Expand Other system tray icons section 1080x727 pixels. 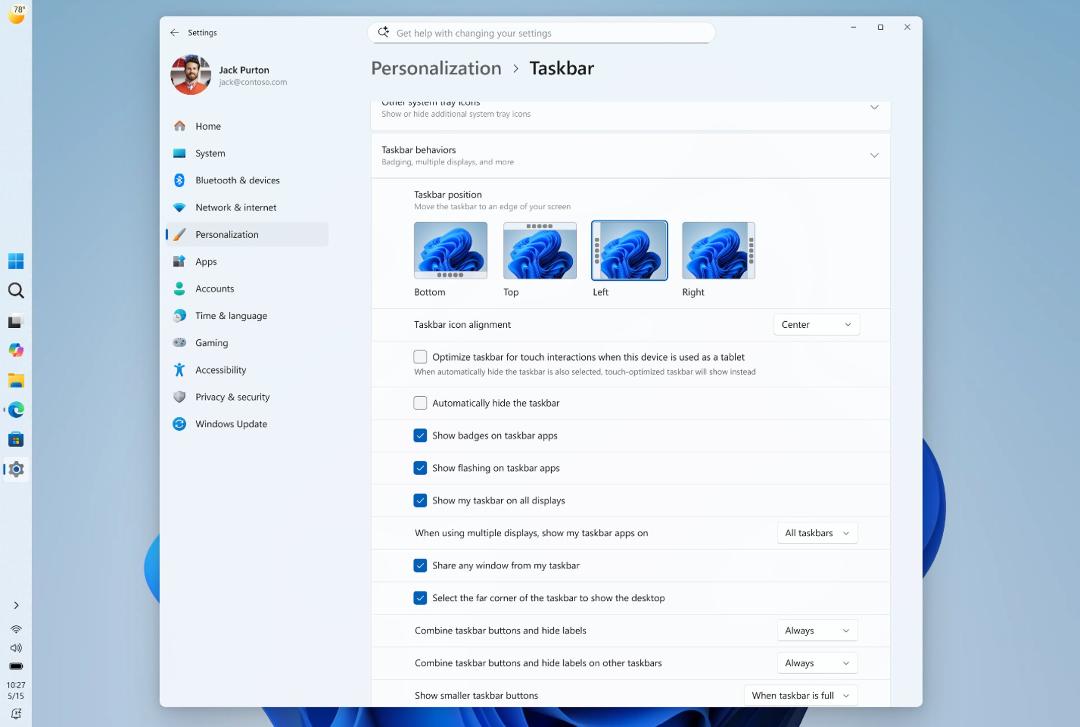tap(874, 107)
